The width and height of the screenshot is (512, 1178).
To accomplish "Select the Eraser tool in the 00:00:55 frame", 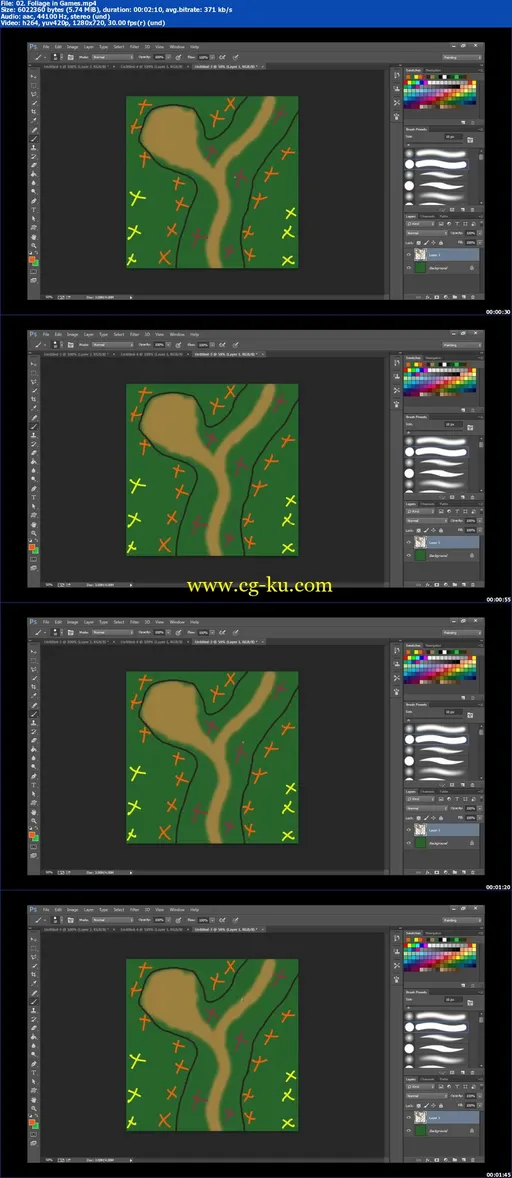I will pos(34,453).
